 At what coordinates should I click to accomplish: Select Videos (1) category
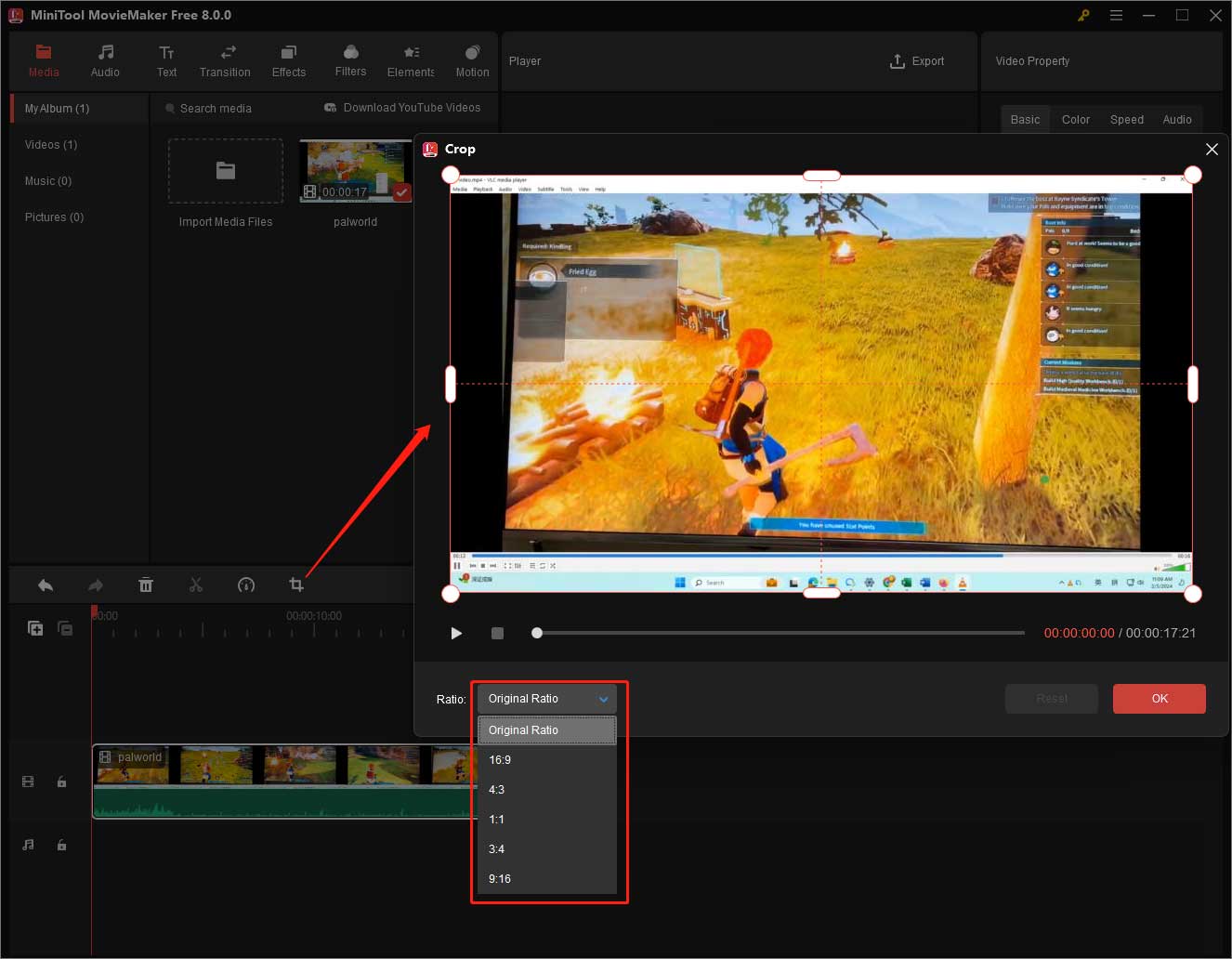51,145
